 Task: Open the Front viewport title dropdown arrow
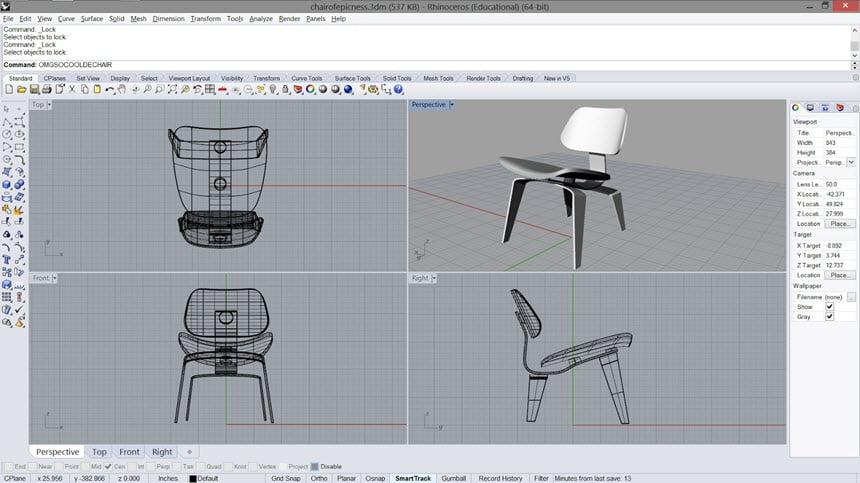pyautogui.click(x=54, y=279)
